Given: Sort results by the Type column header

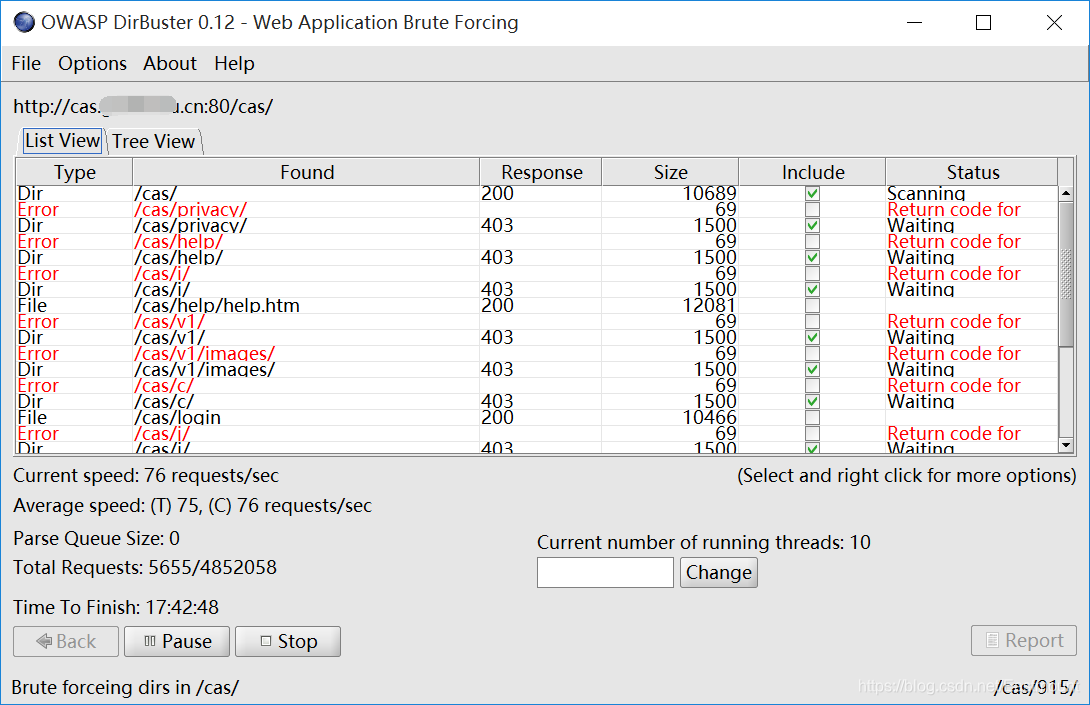Looking at the screenshot, I should [x=74, y=172].
